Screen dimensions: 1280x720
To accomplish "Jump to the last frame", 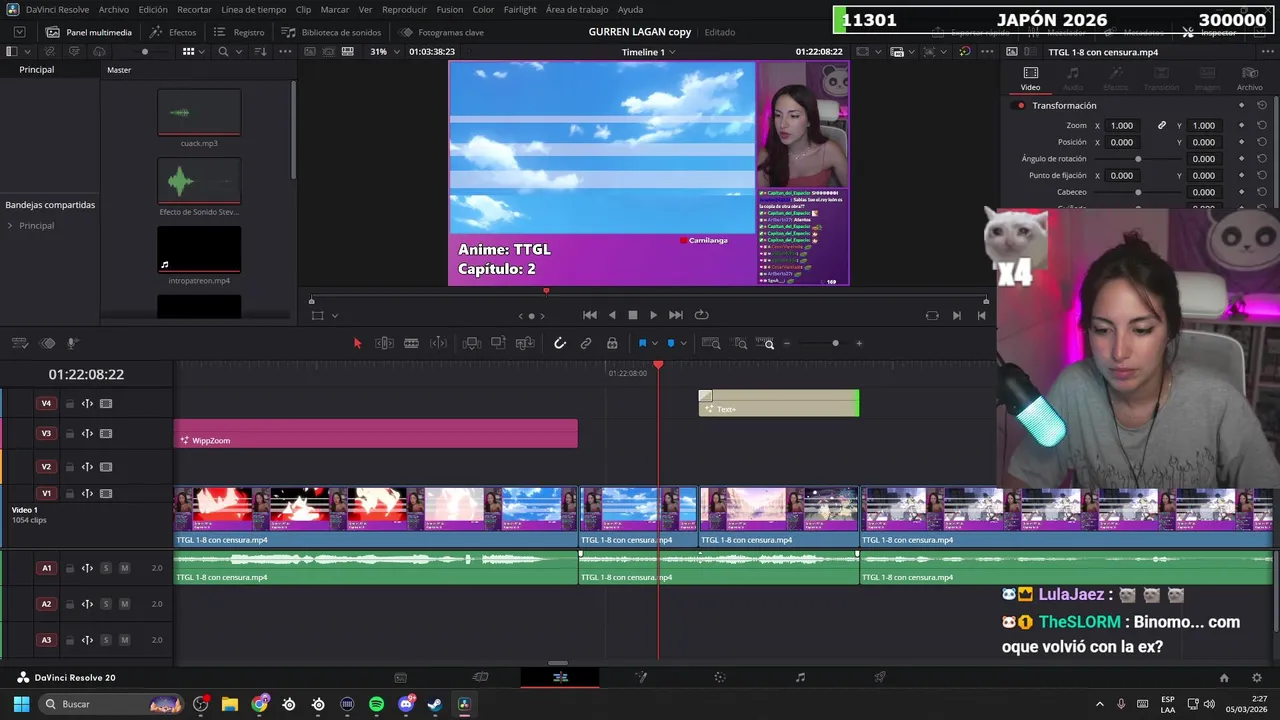I will (676, 315).
